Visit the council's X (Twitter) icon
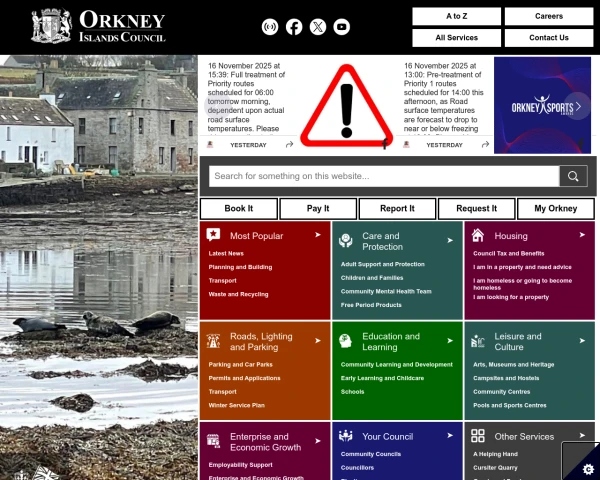Viewport: 600px width, 480px height. pos(318,27)
